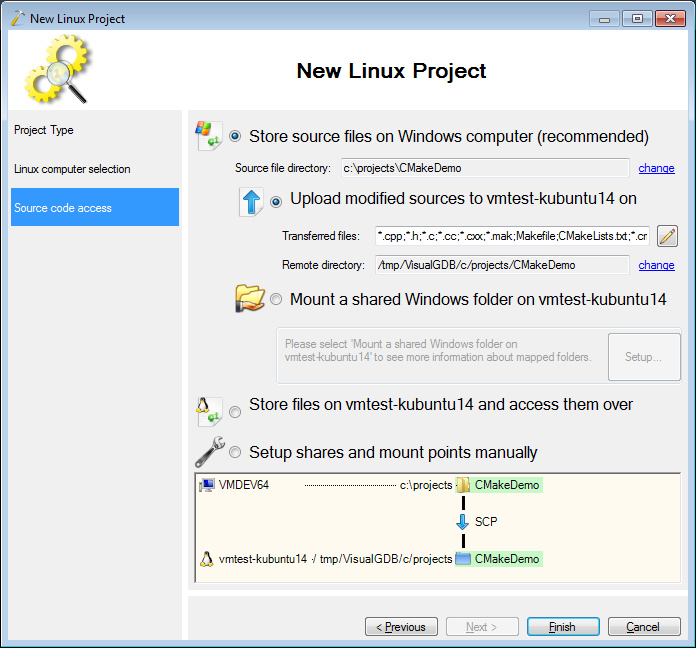This screenshot has height=648, width=696.
Task: Select Upload modified sources to vmtest-kubuntu14
Action: pos(276,202)
